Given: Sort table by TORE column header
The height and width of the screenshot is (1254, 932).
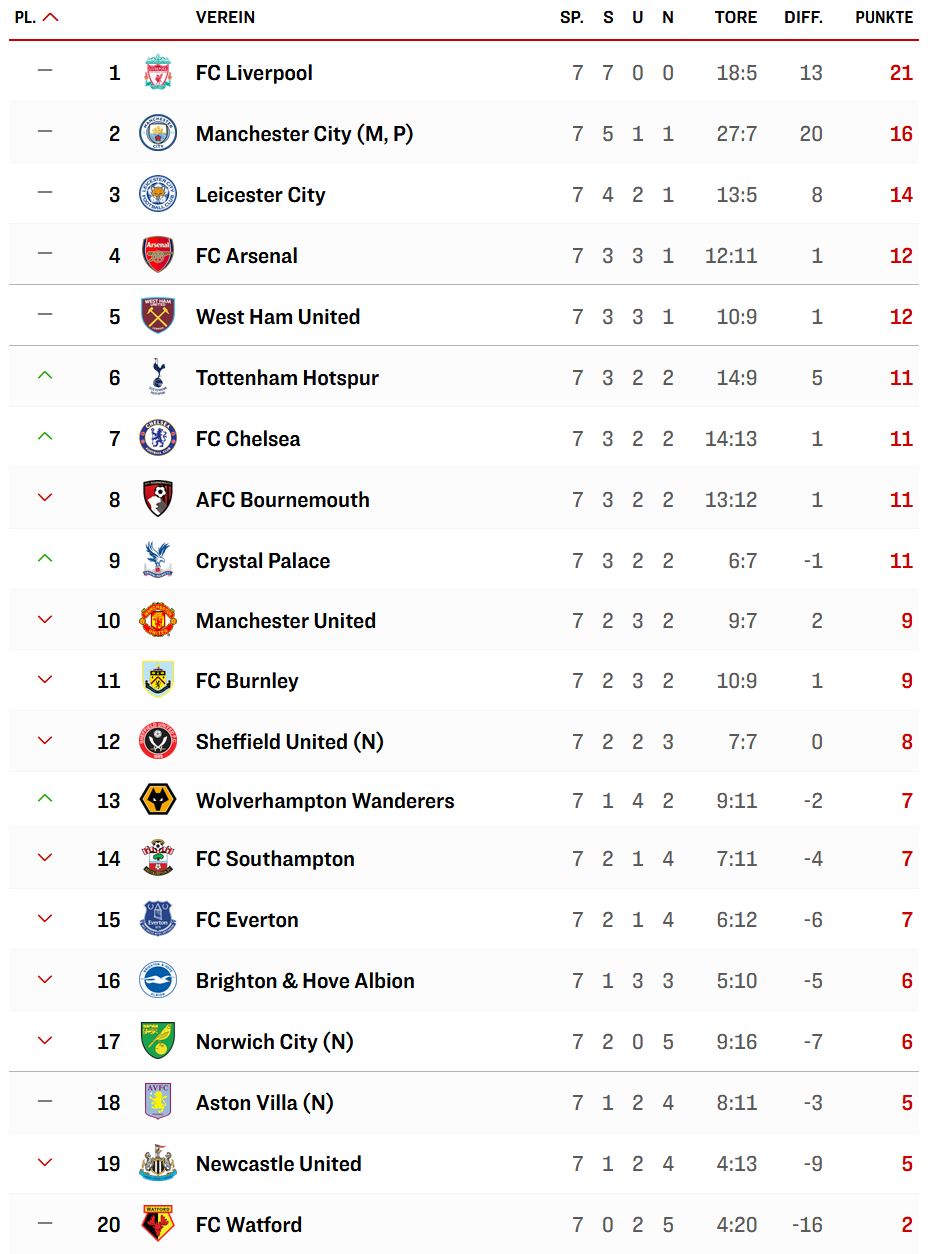Looking at the screenshot, I should tap(736, 17).
